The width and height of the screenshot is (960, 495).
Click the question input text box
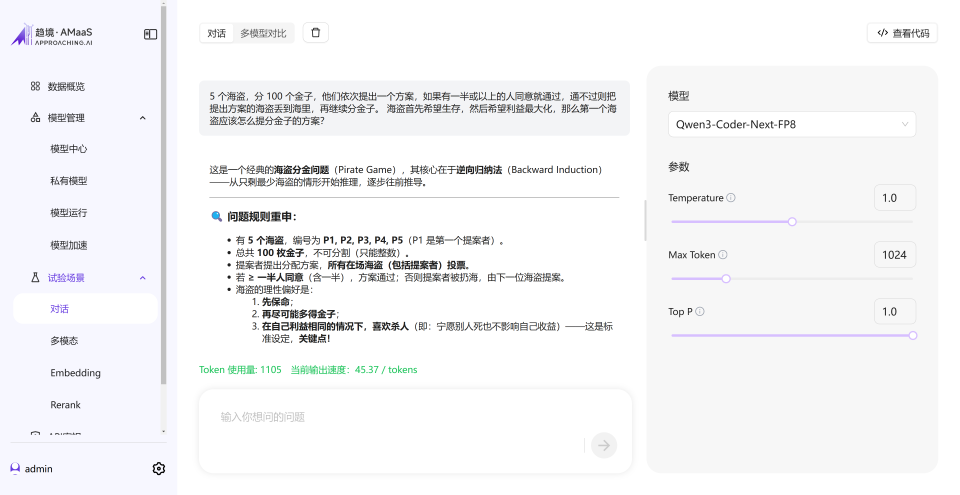tap(400, 417)
